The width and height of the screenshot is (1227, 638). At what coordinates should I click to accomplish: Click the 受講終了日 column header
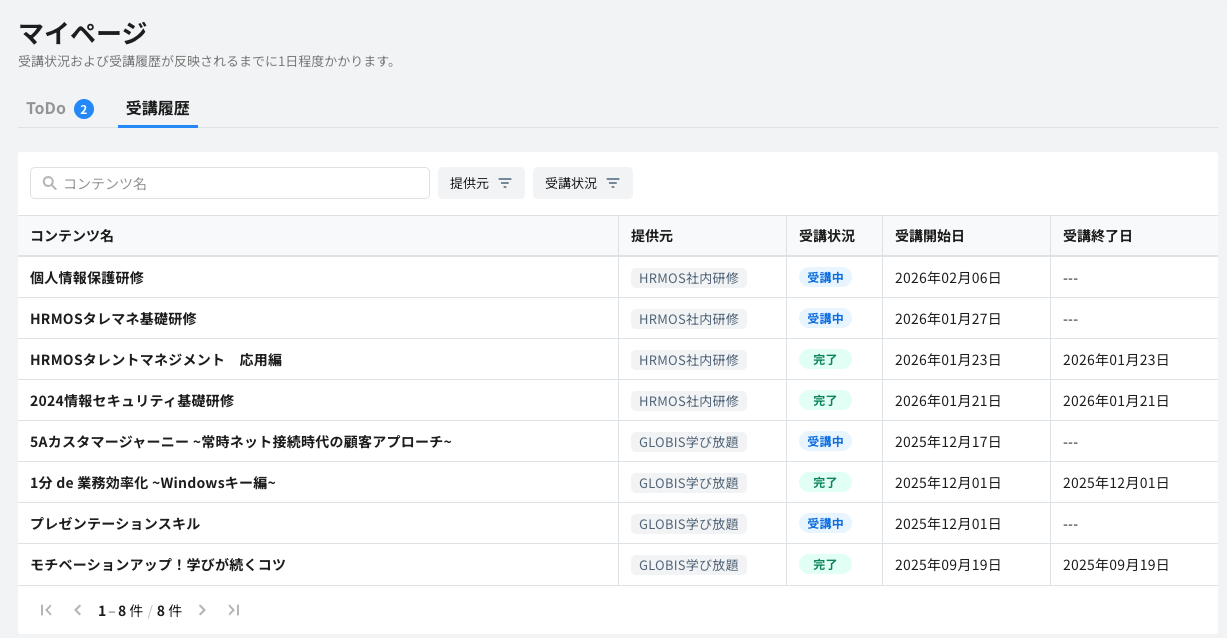1097,236
